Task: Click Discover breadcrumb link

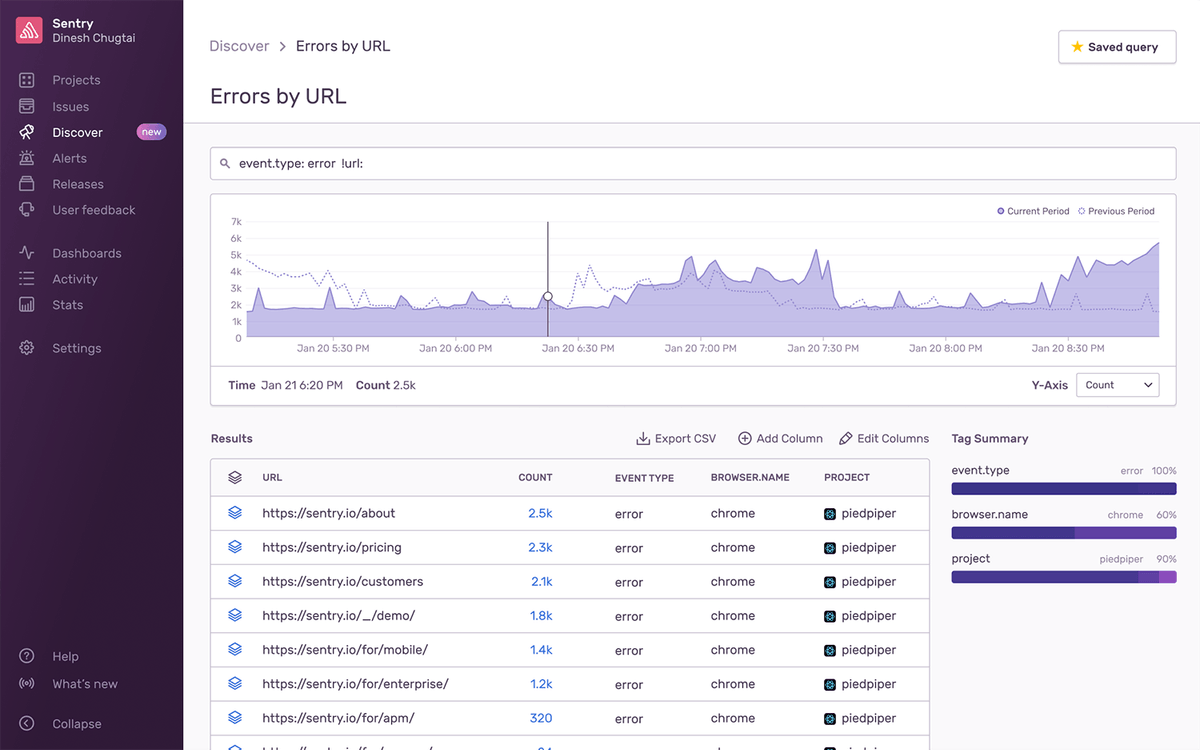Action: 239,46
